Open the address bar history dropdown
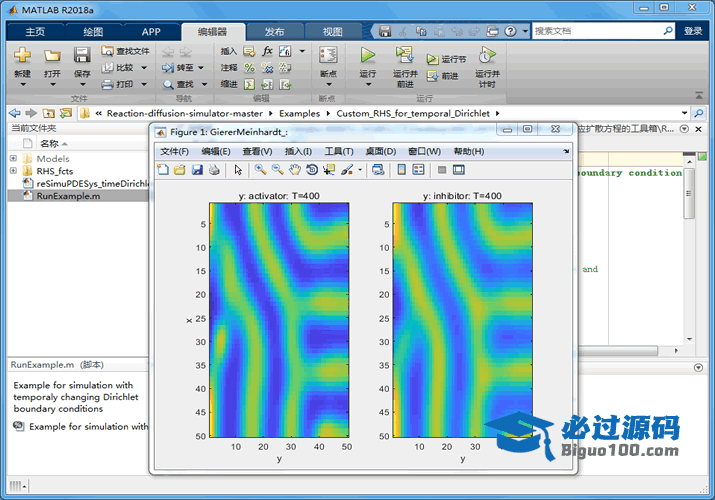This screenshot has height=500, width=715. pos(684,113)
